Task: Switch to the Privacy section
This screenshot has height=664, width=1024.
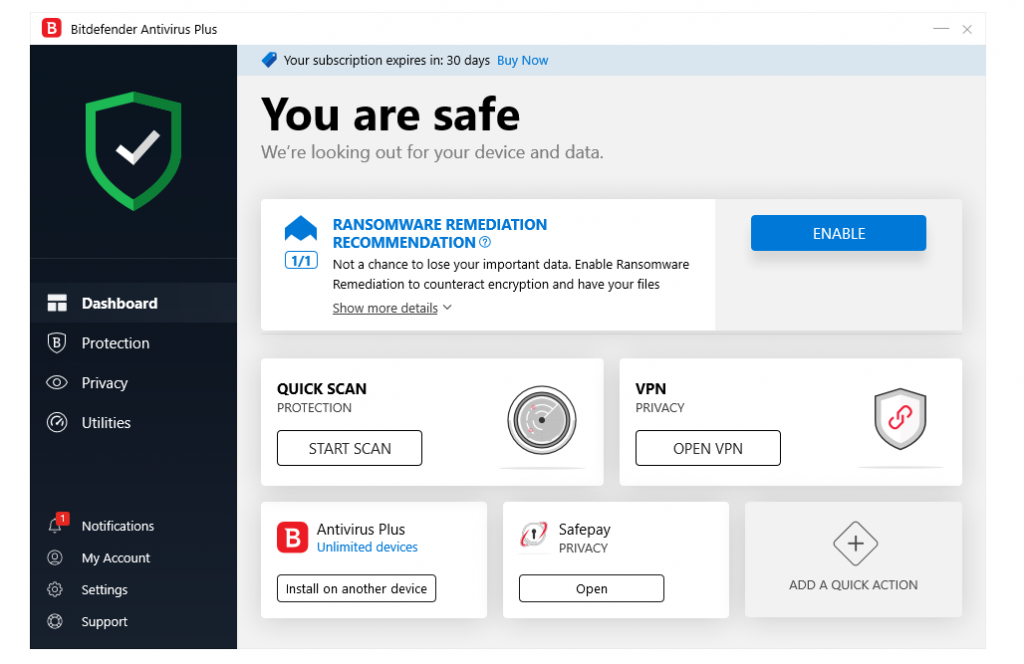Action: coord(134,383)
